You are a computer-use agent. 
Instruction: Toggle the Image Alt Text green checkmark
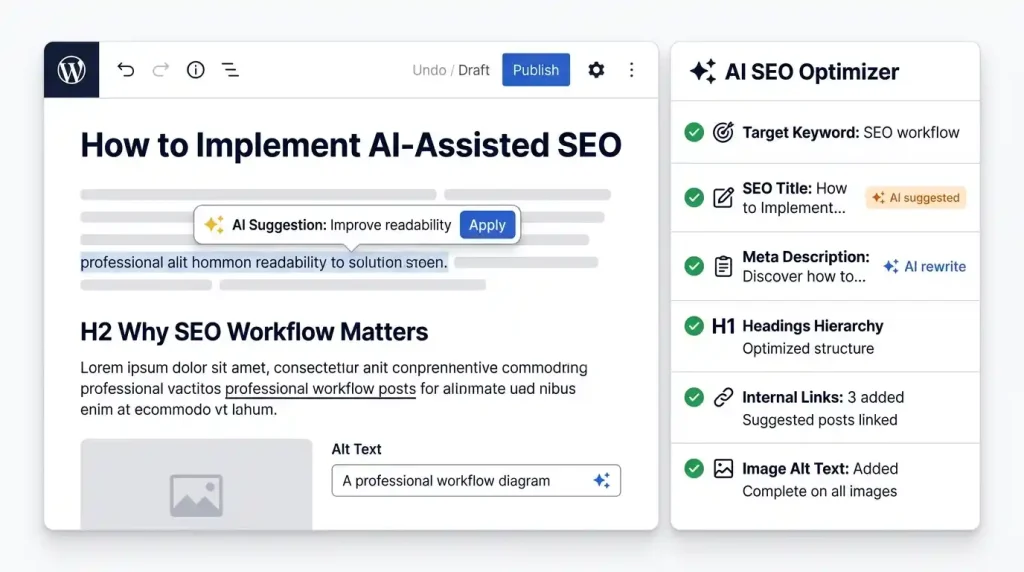click(x=694, y=468)
